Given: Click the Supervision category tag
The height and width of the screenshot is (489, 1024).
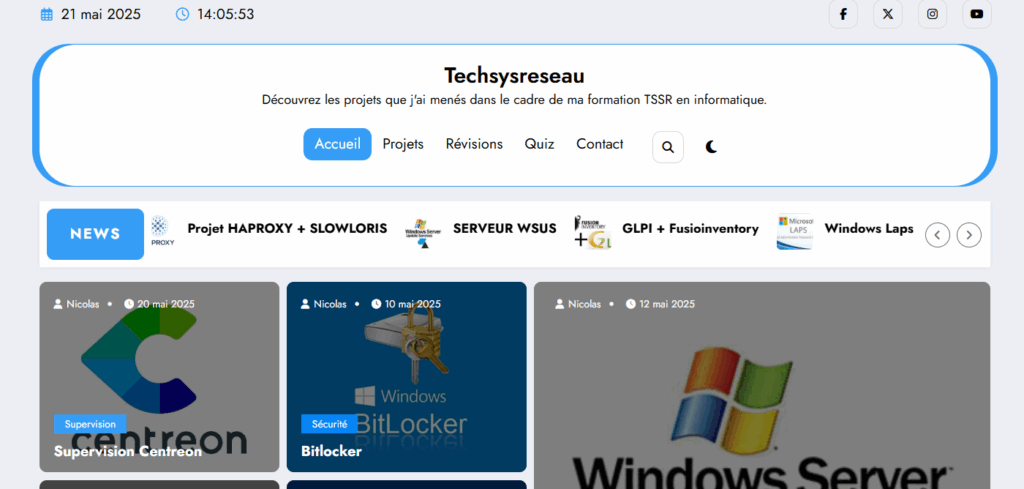Looking at the screenshot, I should click(x=90, y=424).
